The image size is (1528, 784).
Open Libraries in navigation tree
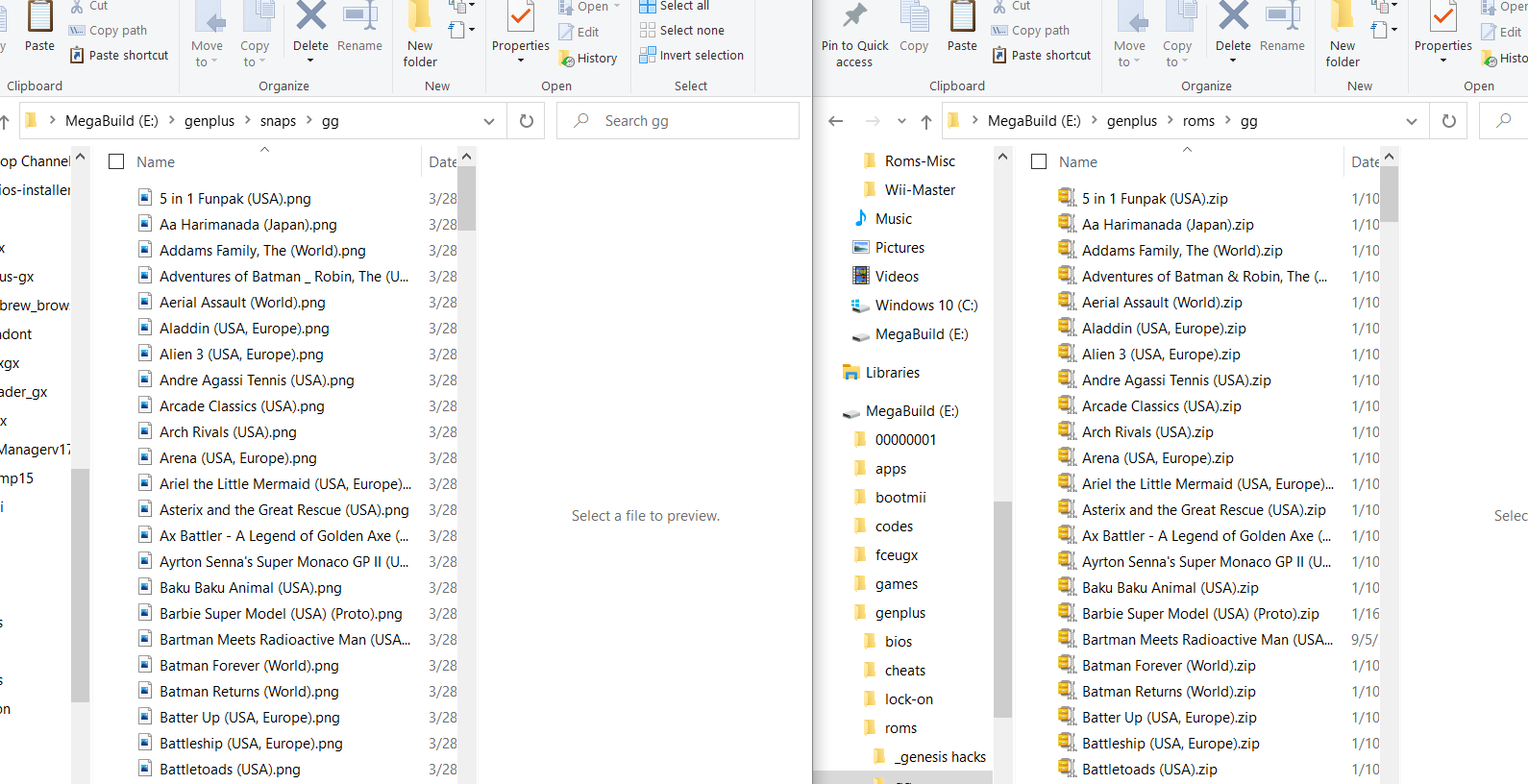pyautogui.click(x=881, y=373)
